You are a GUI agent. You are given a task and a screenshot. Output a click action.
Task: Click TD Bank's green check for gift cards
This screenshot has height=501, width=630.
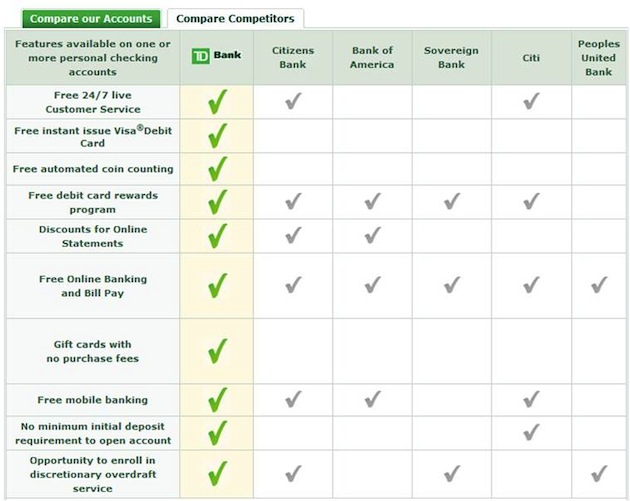217,351
